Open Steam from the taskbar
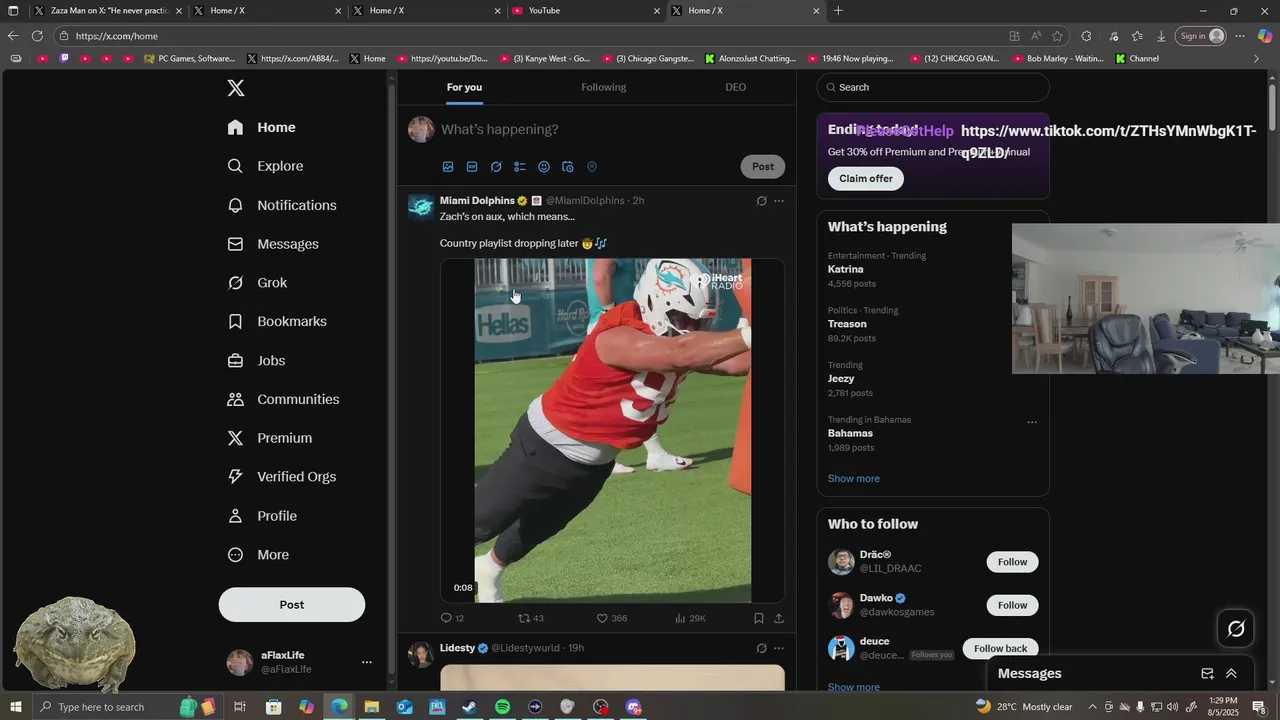1280x720 pixels. (469, 707)
